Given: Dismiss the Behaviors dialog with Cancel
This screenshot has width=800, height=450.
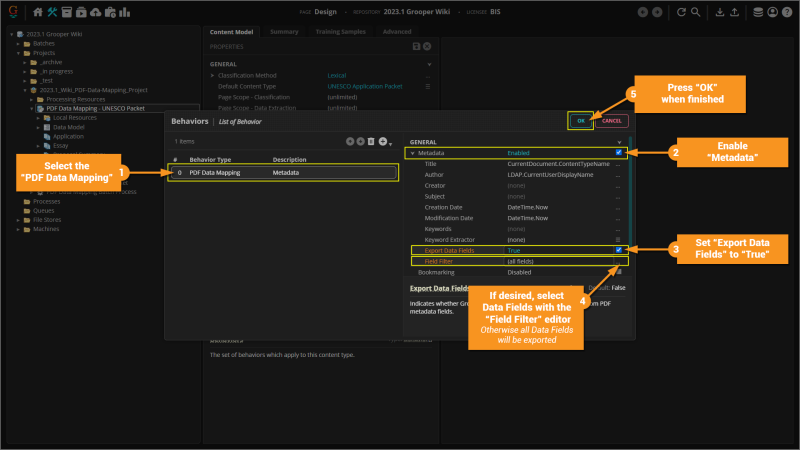Looking at the screenshot, I should (x=611, y=121).
